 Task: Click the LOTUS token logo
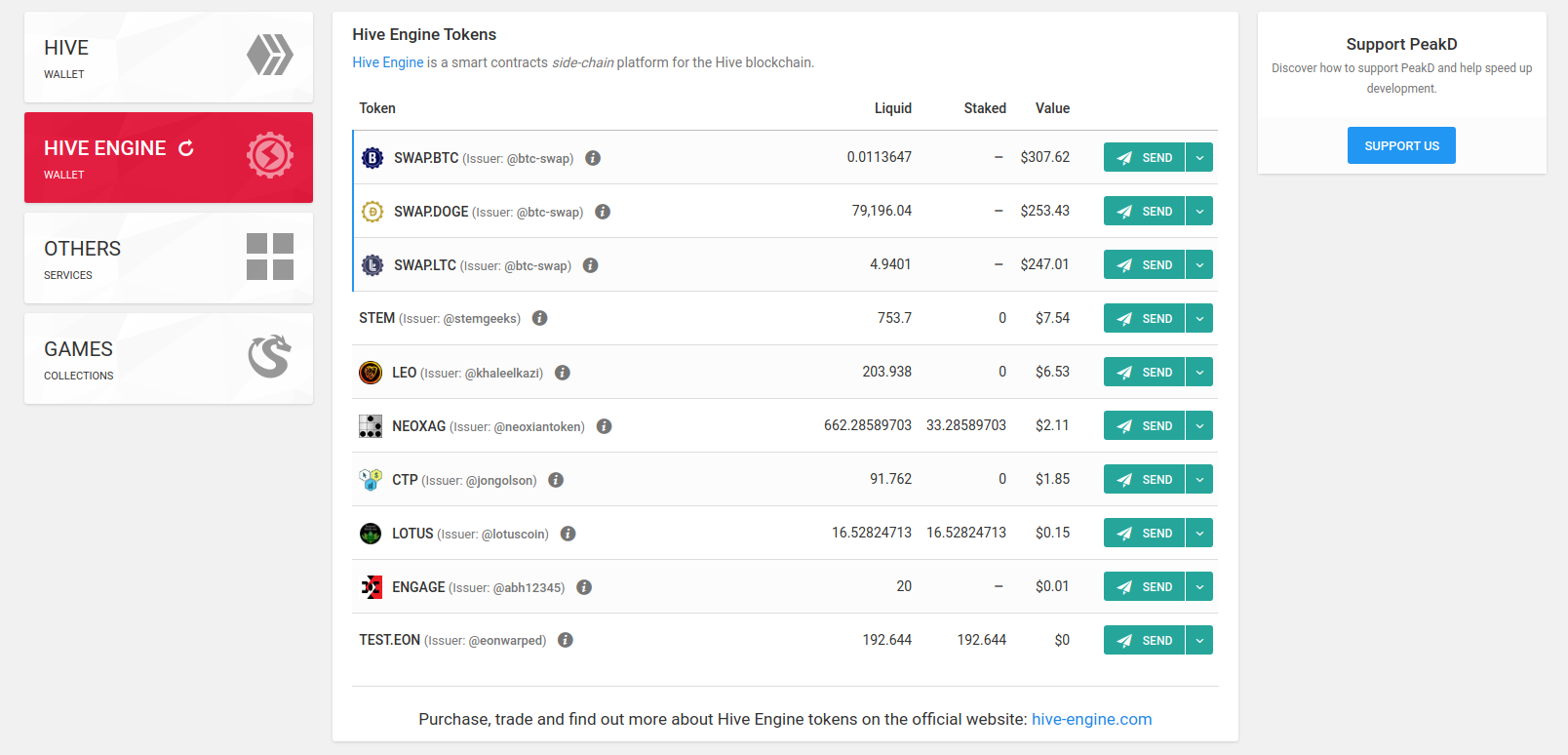(x=371, y=534)
